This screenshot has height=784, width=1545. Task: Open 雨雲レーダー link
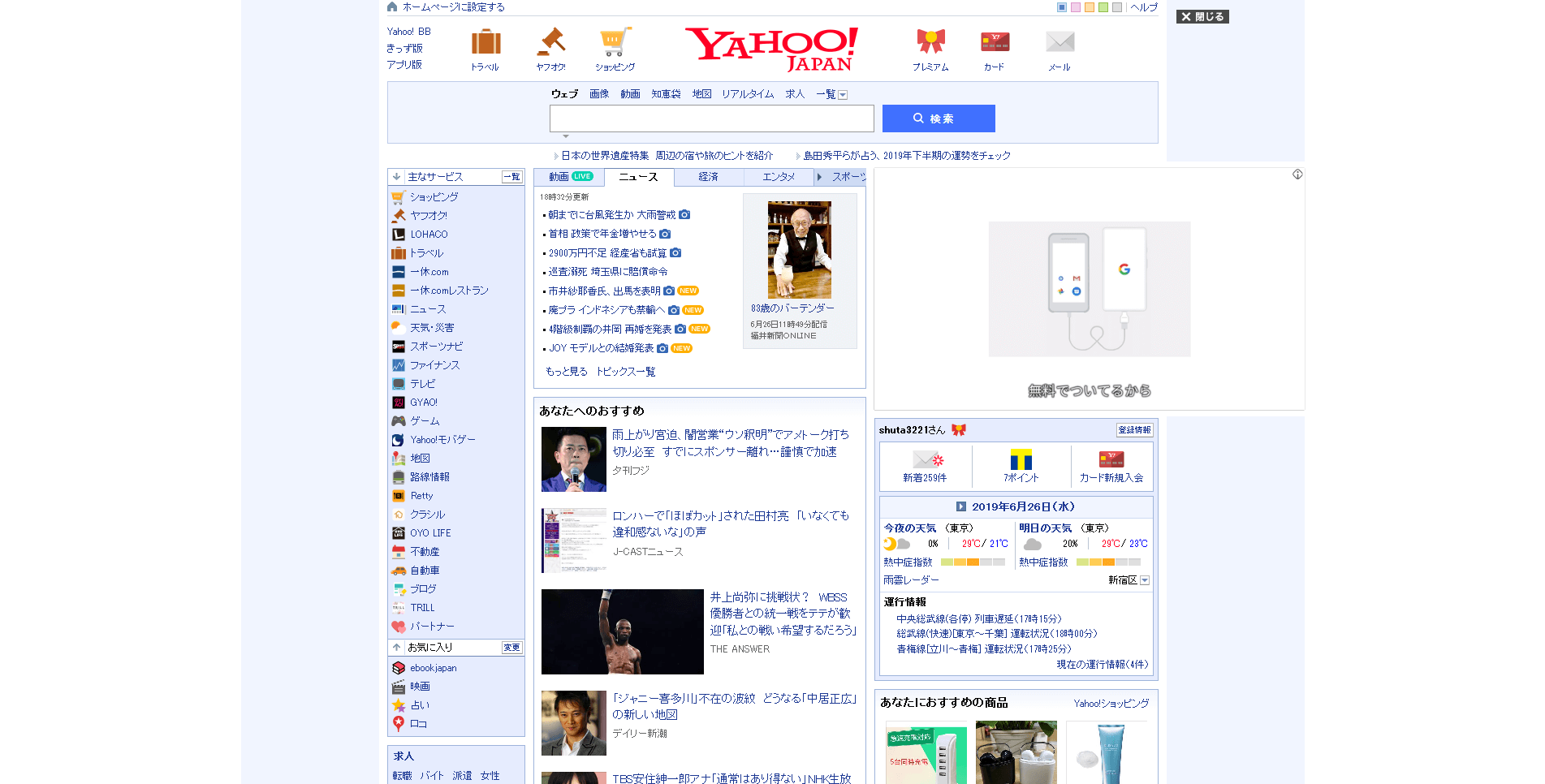click(x=911, y=580)
